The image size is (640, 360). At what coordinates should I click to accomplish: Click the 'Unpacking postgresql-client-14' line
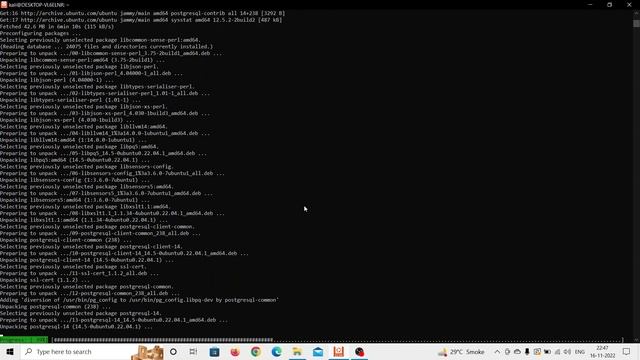[87, 260]
